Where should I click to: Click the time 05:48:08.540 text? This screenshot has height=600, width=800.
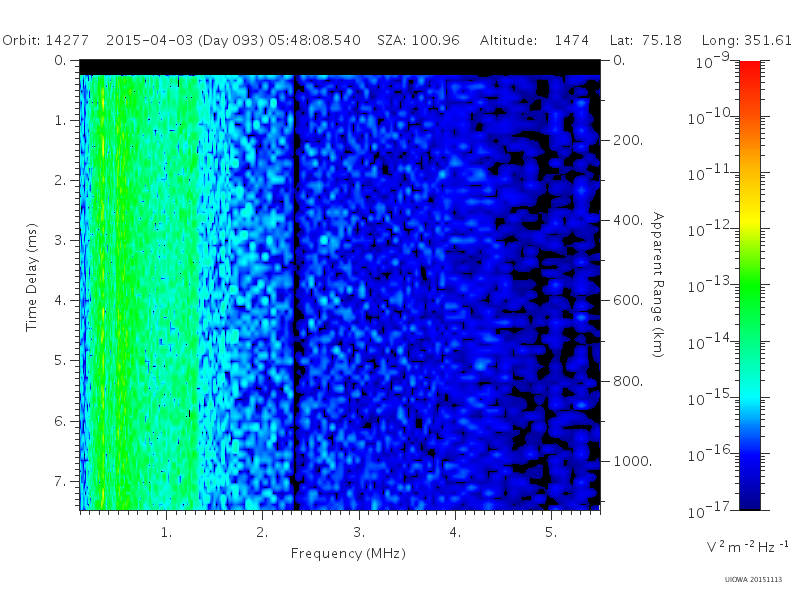pos(314,40)
